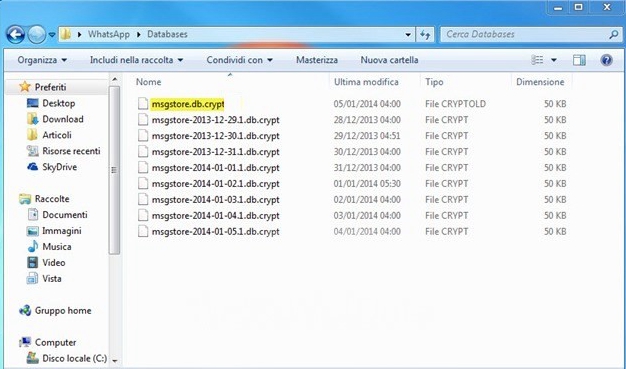This screenshot has height=369, width=626.
Task: Open Vista item in the sidebar
Action: tap(52, 278)
